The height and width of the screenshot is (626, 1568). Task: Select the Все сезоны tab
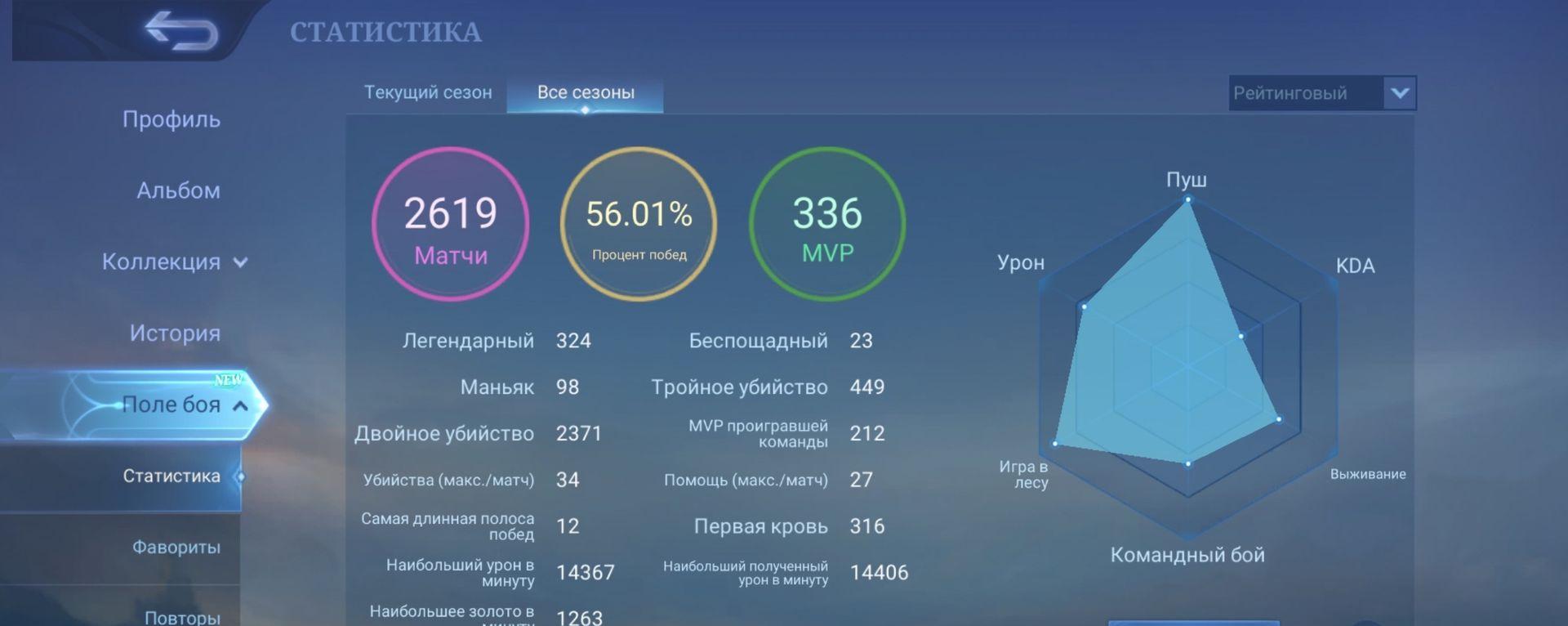click(586, 92)
